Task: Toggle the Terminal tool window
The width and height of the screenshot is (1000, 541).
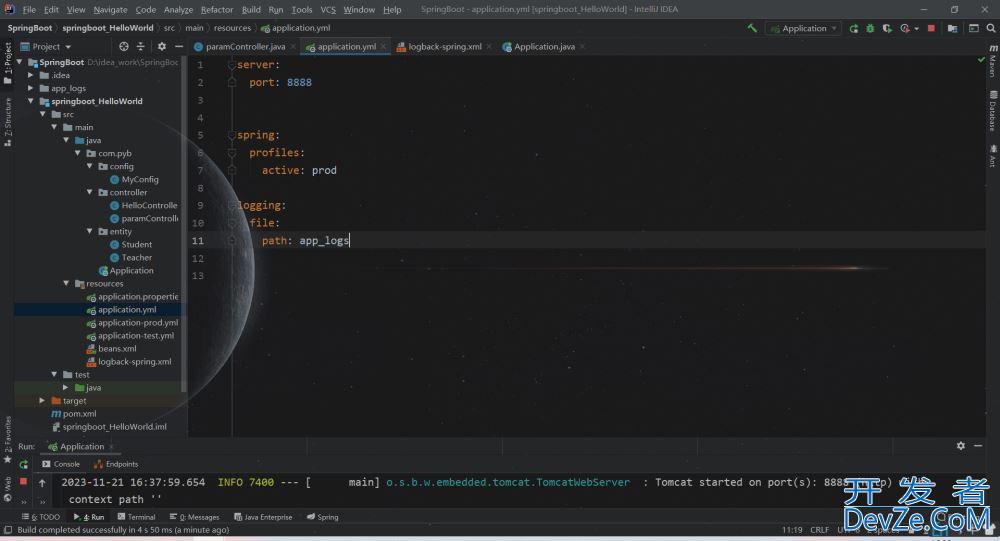Action: (136, 517)
